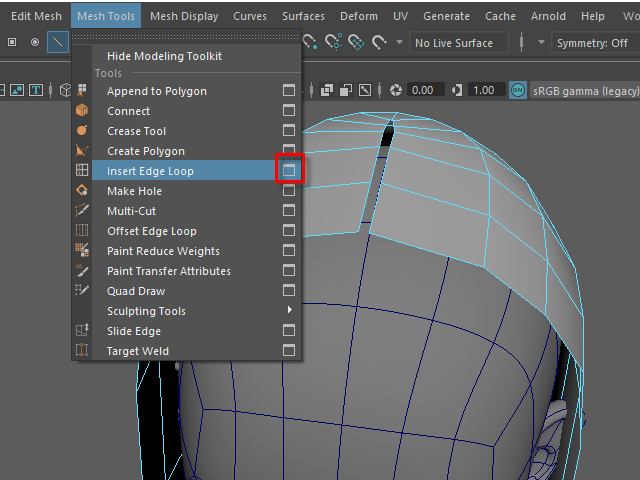Screen dimensions: 640x480
Task: Select the Connect tool
Action: pyautogui.click(x=128, y=111)
